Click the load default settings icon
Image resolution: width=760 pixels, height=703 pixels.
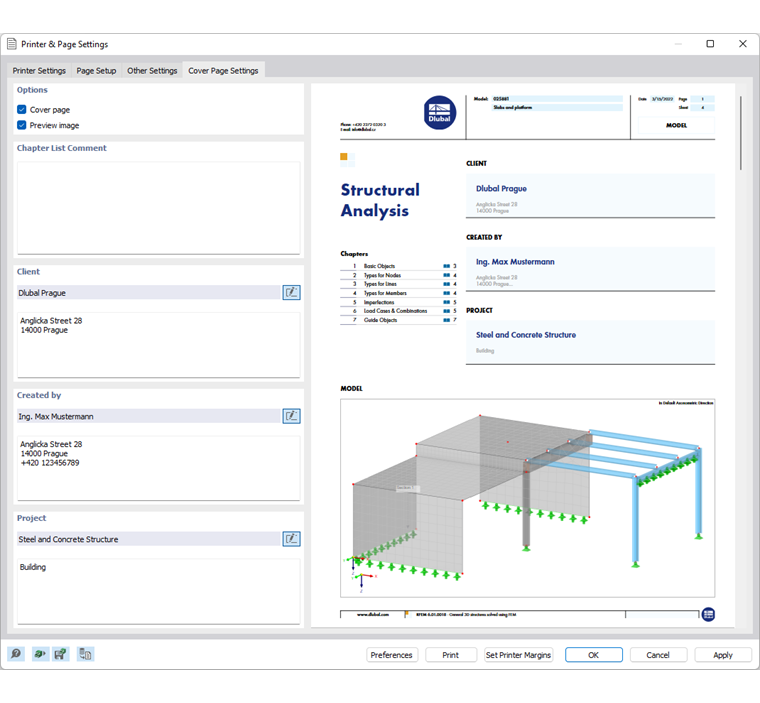[40, 654]
